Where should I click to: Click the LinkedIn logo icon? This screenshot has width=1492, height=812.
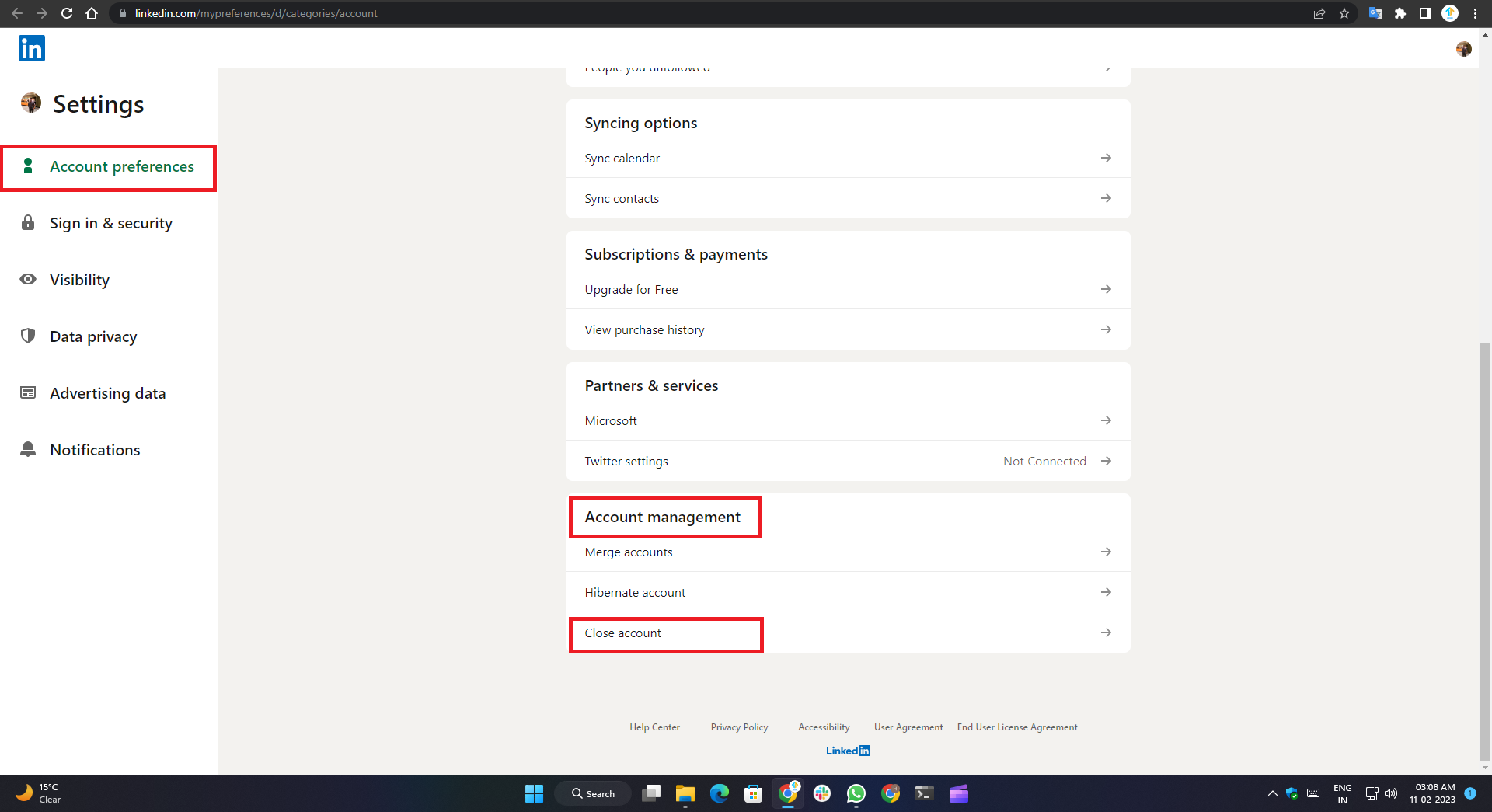32,48
